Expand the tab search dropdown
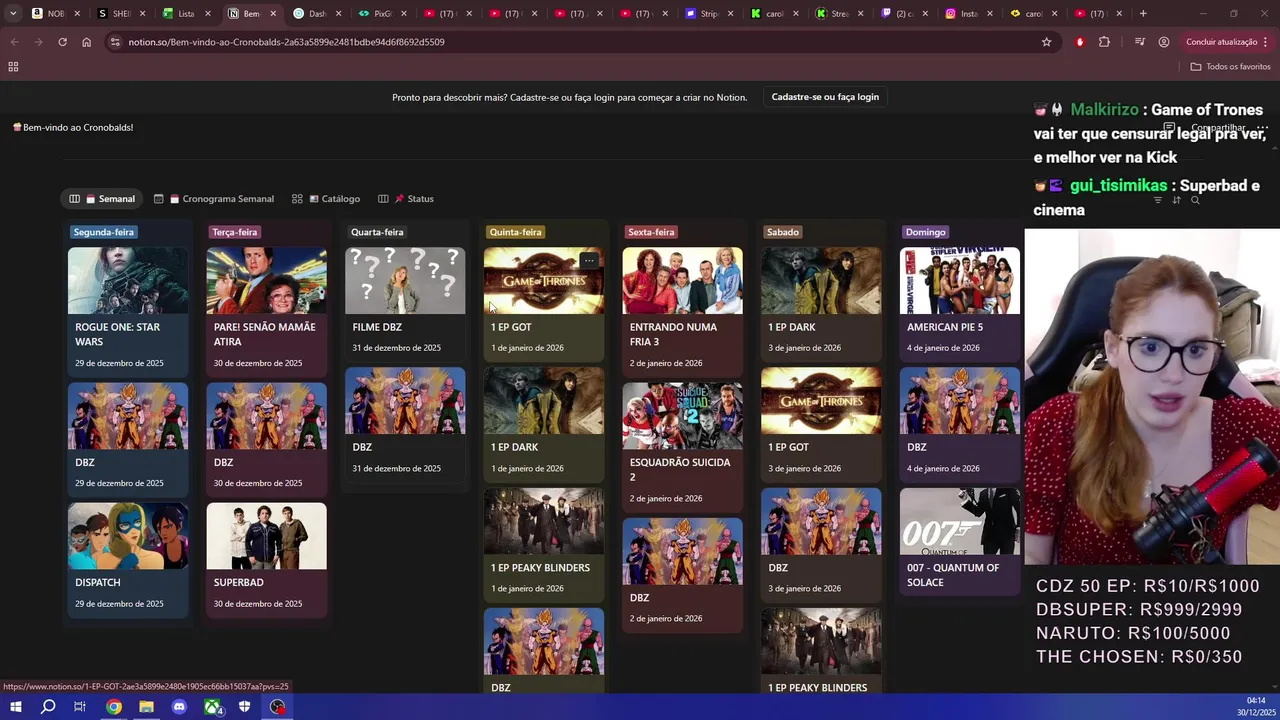 [13, 14]
